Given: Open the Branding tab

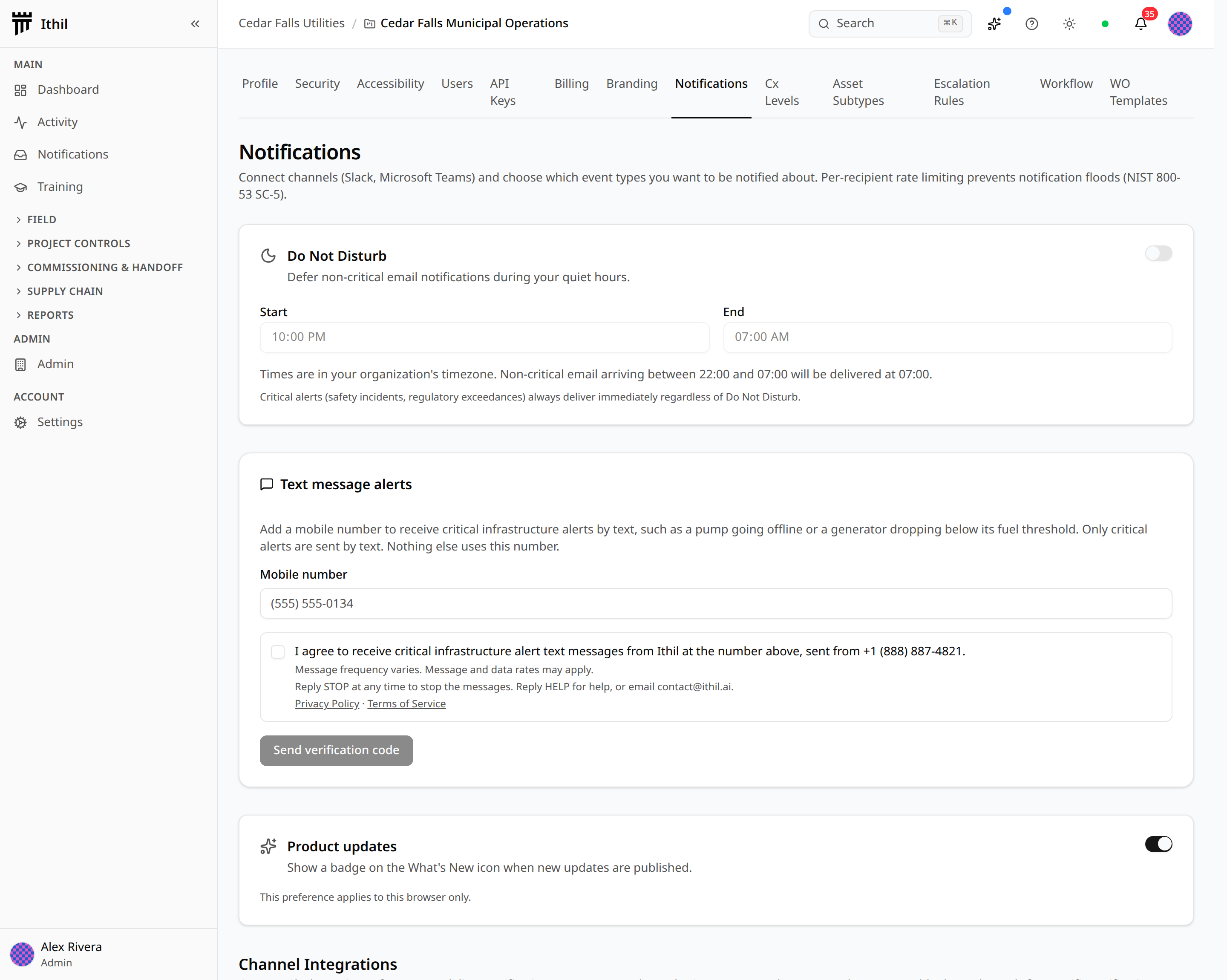Looking at the screenshot, I should [632, 84].
